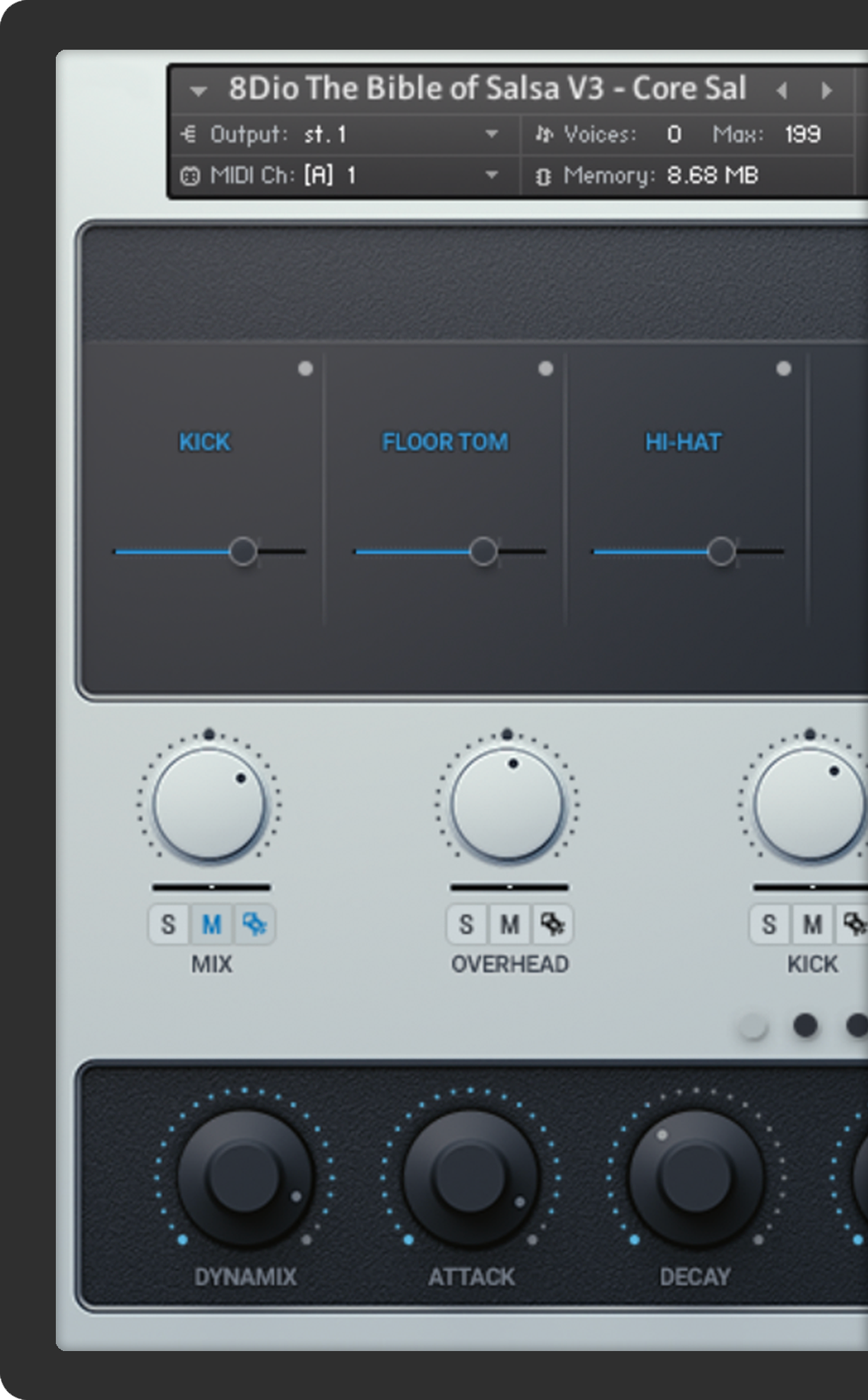
Task: Click the HI-HAT slider handle
Action: pos(720,551)
